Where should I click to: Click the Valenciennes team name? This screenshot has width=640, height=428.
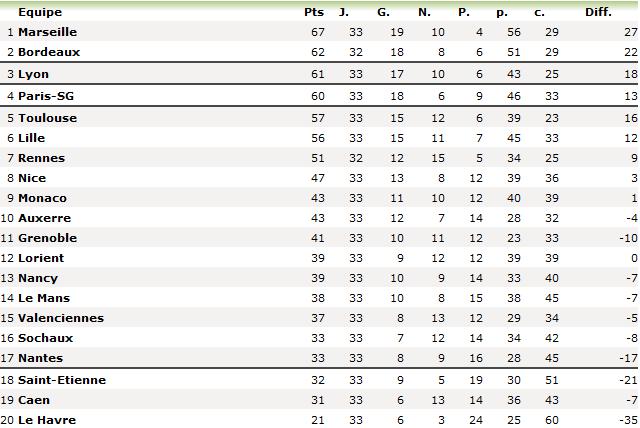[x=61, y=318]
